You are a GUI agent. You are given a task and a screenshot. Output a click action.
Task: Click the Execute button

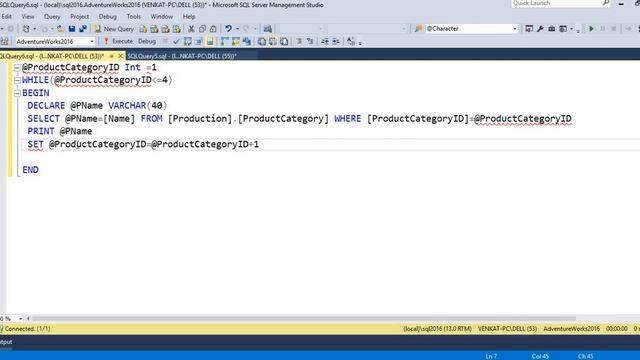click(x=118, y=41)
